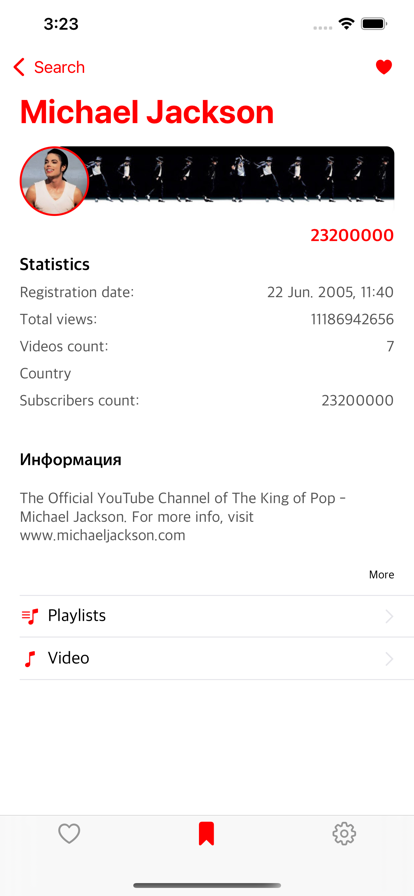Click the playlist music note icon
This screenshot has height=896, width=414.
[30, 616]
